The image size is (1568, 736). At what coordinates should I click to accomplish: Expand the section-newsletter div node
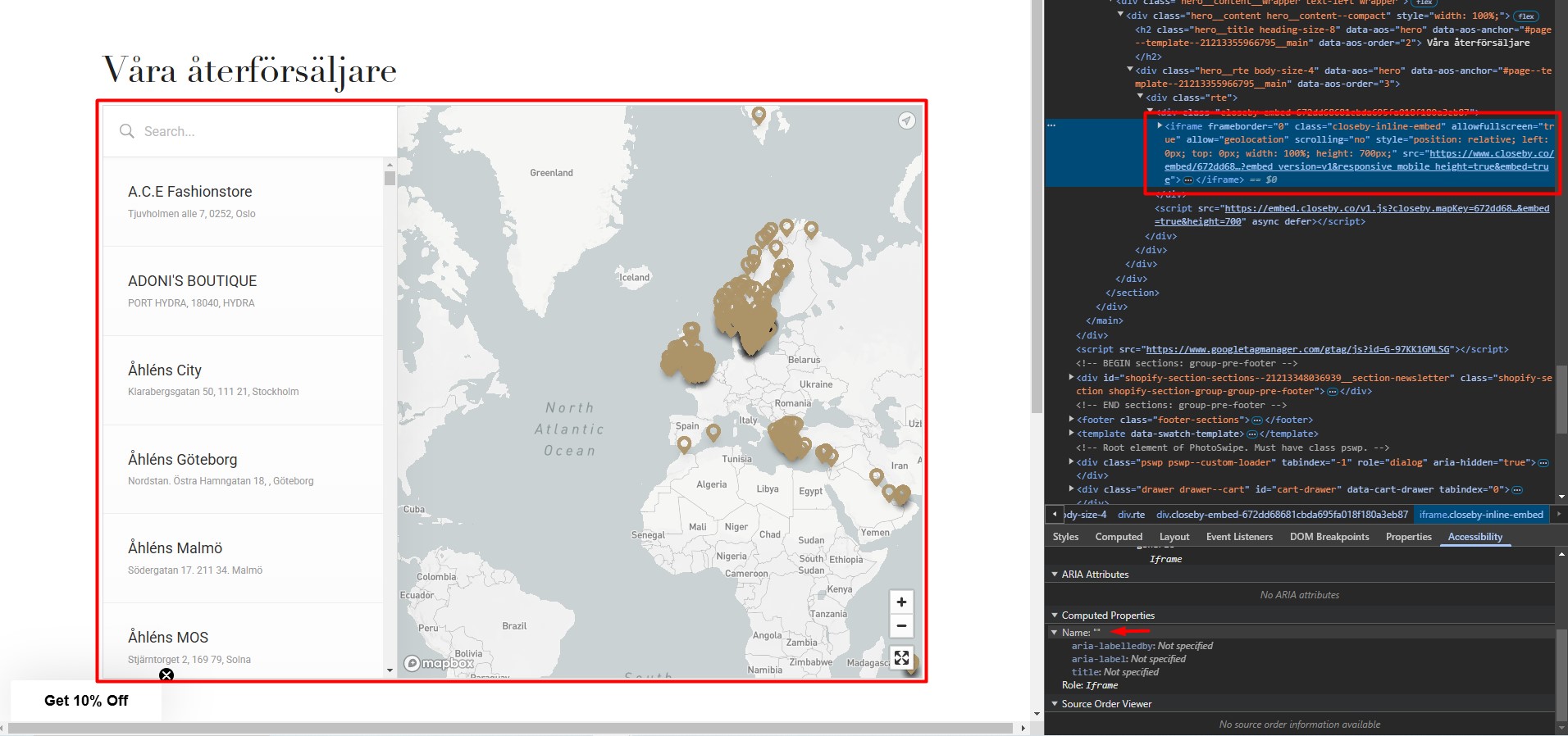pos(1071,377)
